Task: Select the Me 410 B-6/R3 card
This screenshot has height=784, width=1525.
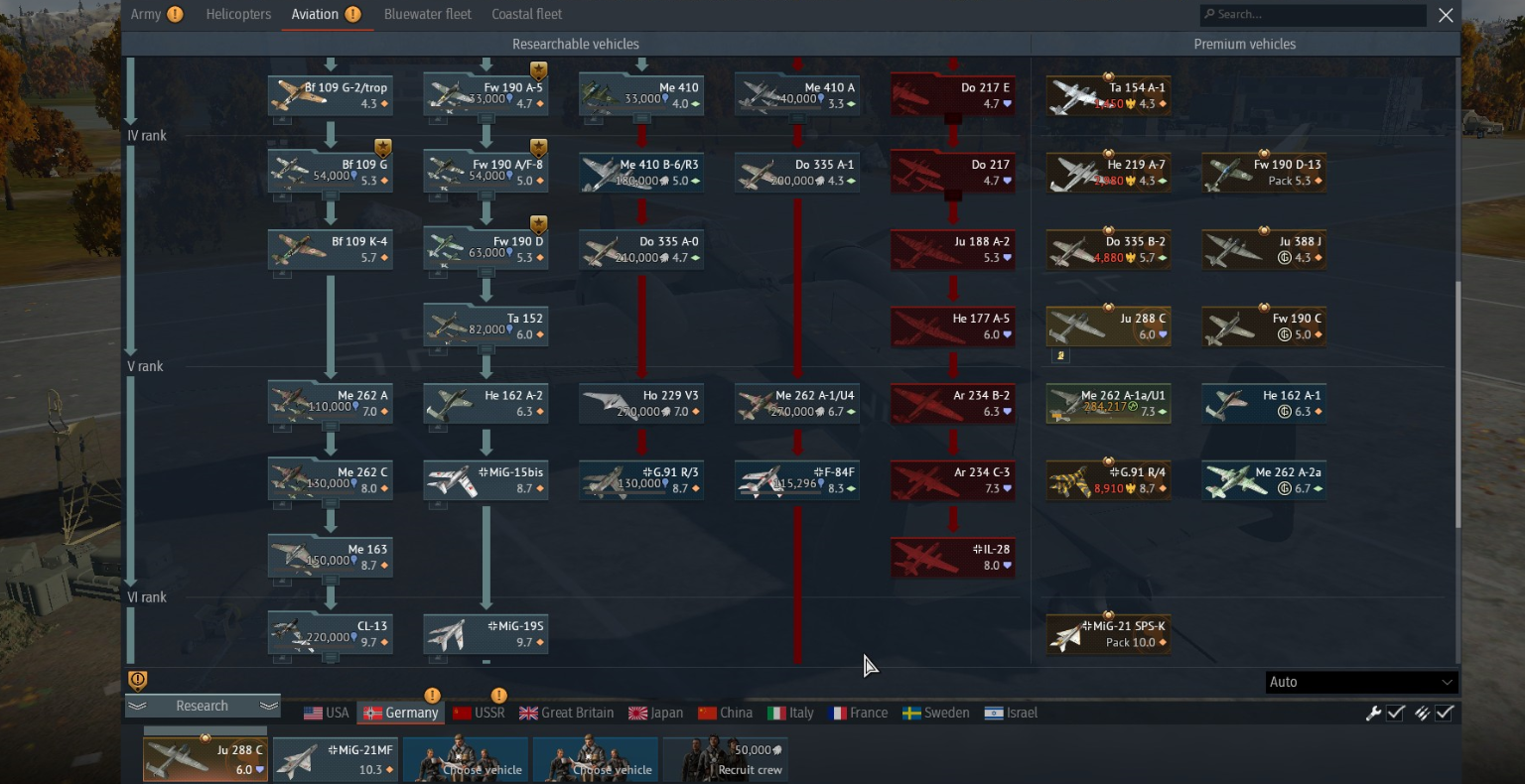Action: 641,173
